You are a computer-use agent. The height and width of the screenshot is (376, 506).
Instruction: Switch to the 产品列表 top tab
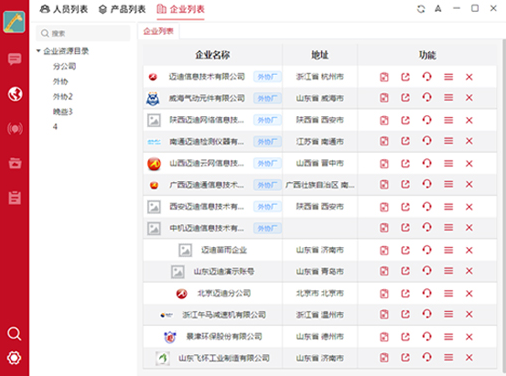(122, 9)
